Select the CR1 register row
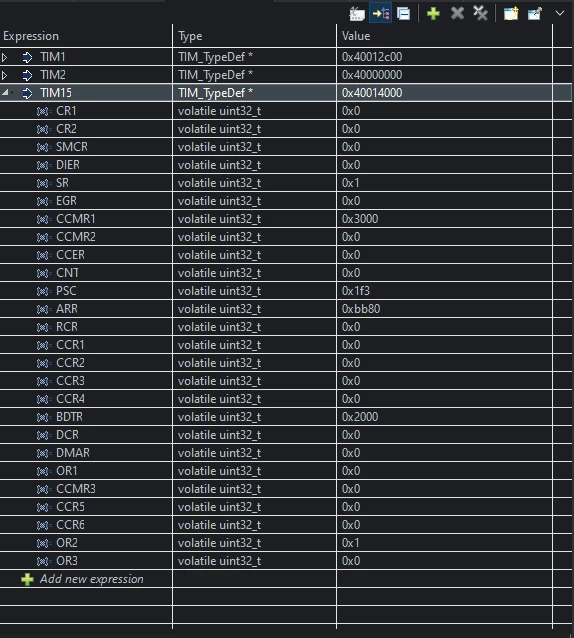 click(x=286, y=111)
